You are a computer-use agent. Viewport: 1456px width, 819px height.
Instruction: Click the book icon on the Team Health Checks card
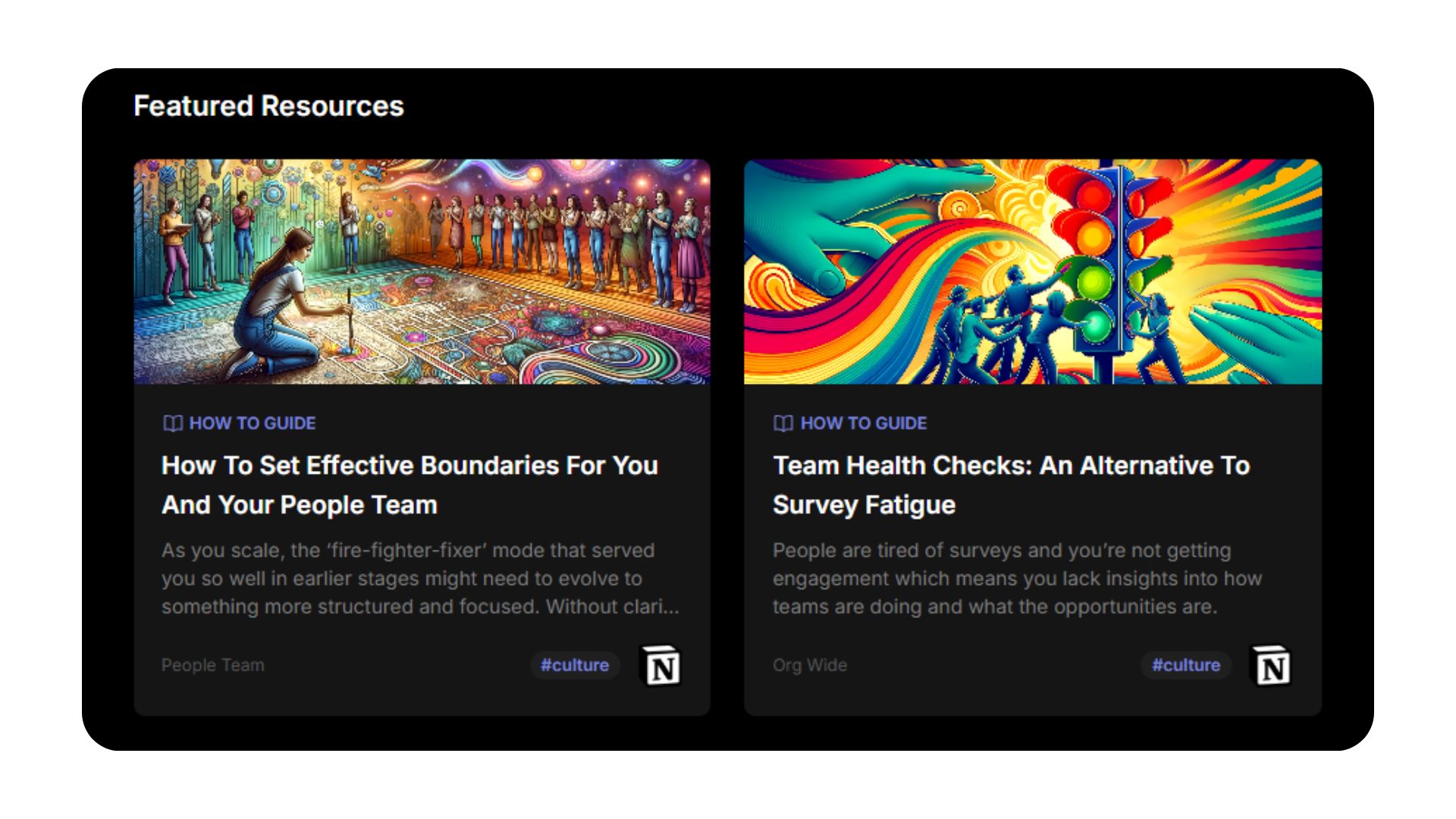pyautogui.click(x=783, y=423)
